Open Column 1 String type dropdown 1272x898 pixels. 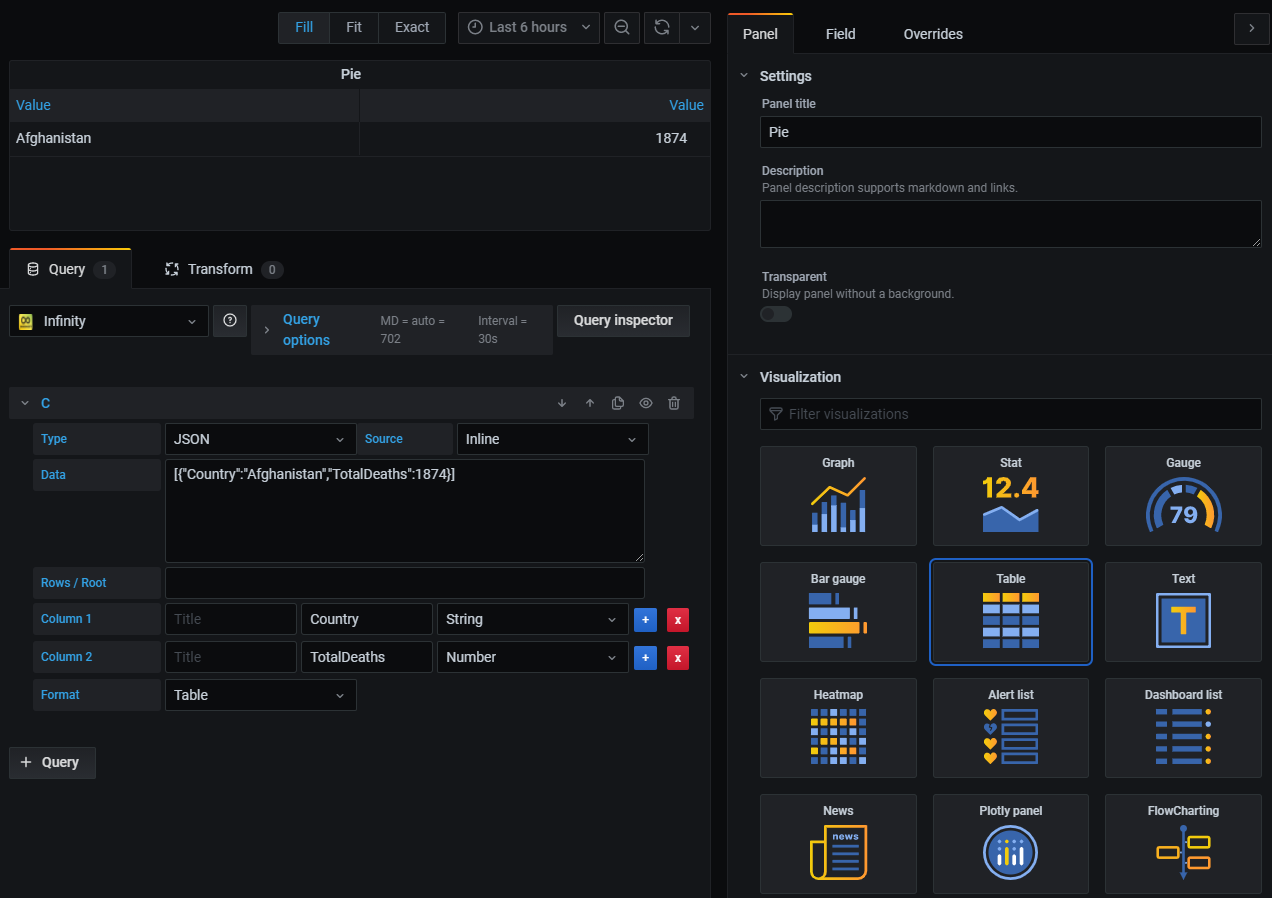pyautogui.click(x=533, y=619)
